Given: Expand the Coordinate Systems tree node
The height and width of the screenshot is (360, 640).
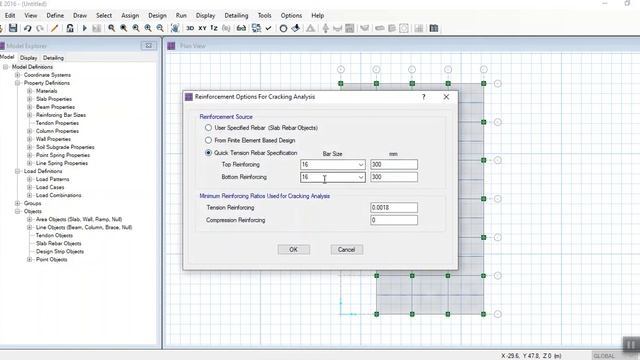Looking at the screenshot, I should pyautogui.click(x=17, y=75).
